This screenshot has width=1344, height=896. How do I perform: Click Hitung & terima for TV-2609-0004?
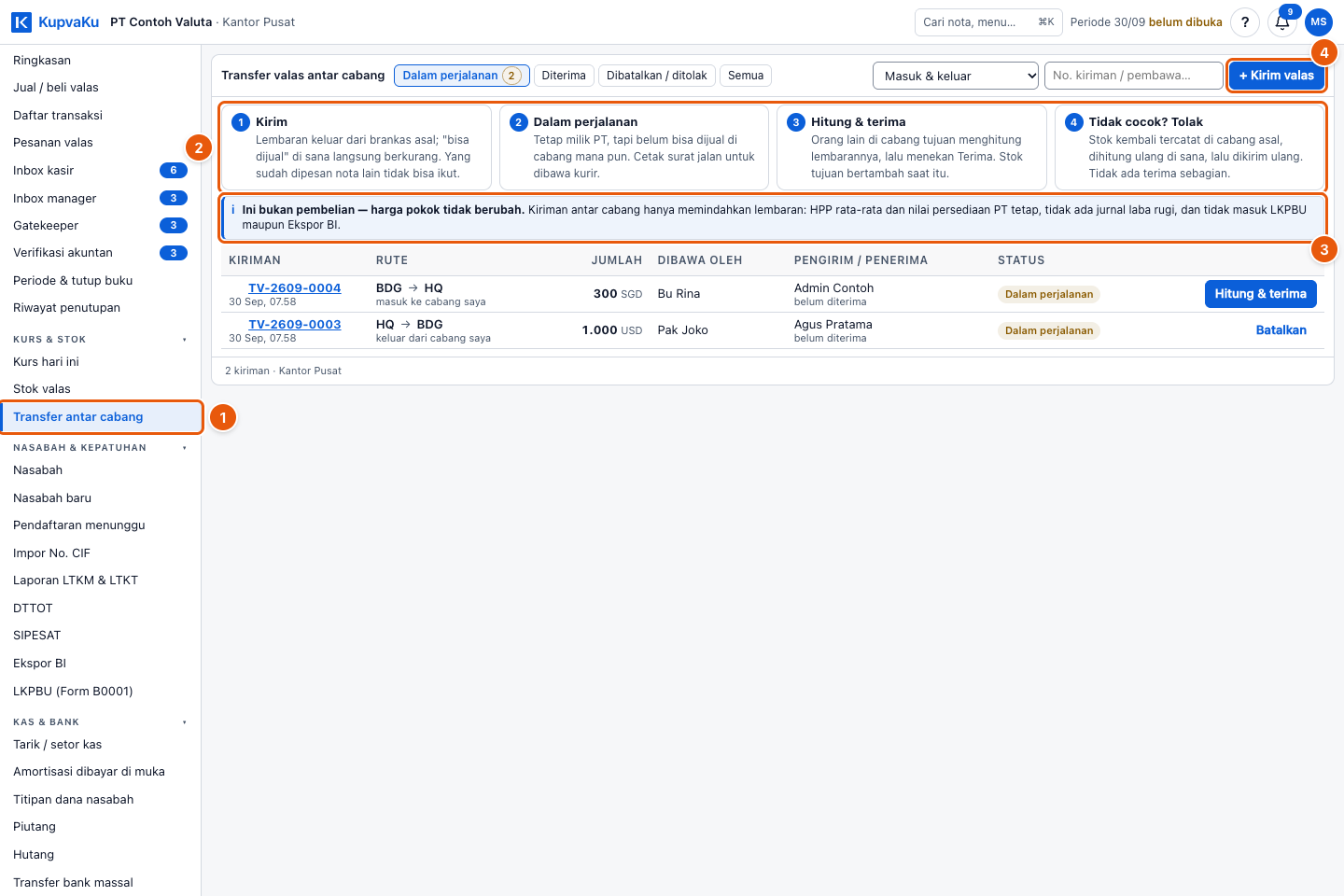point(1260,294)
